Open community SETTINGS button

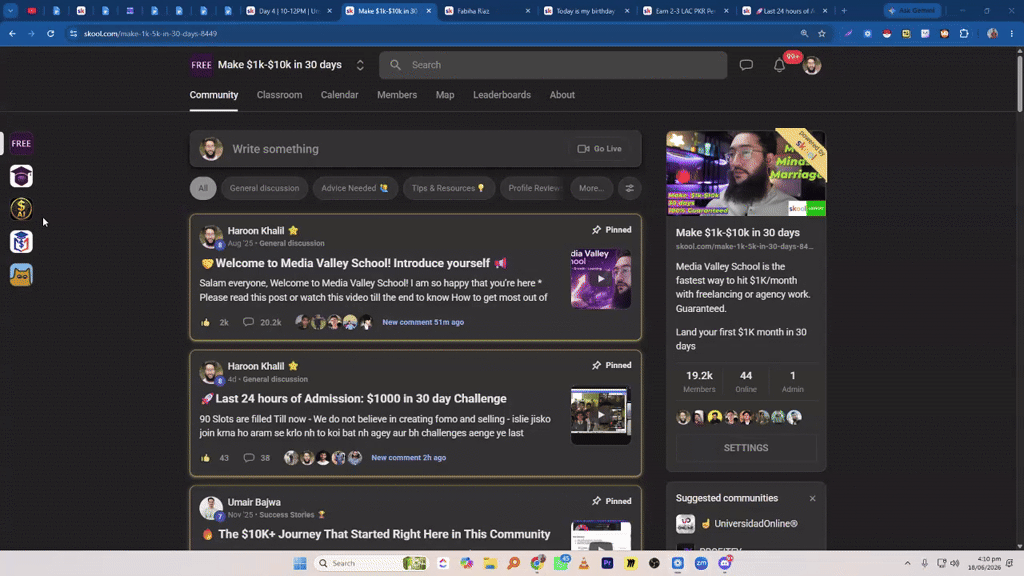746,448
